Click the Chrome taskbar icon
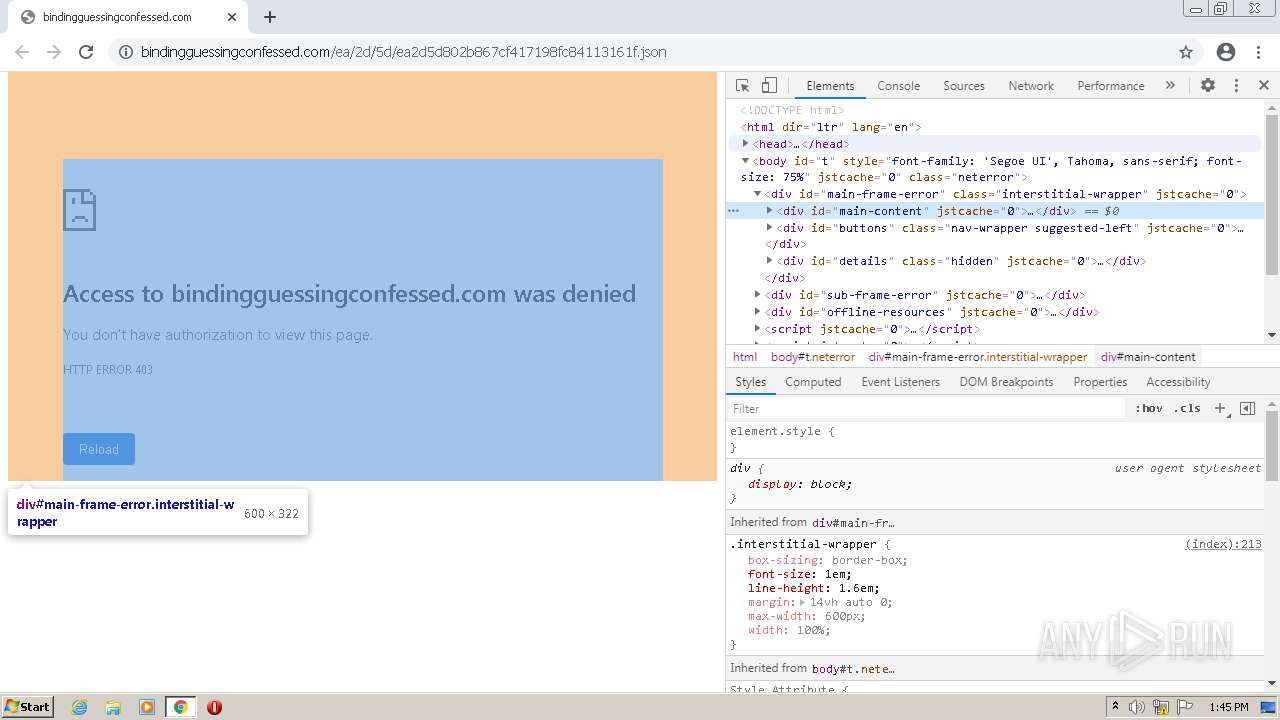1280x720 pixels. [x=181, y=707]
